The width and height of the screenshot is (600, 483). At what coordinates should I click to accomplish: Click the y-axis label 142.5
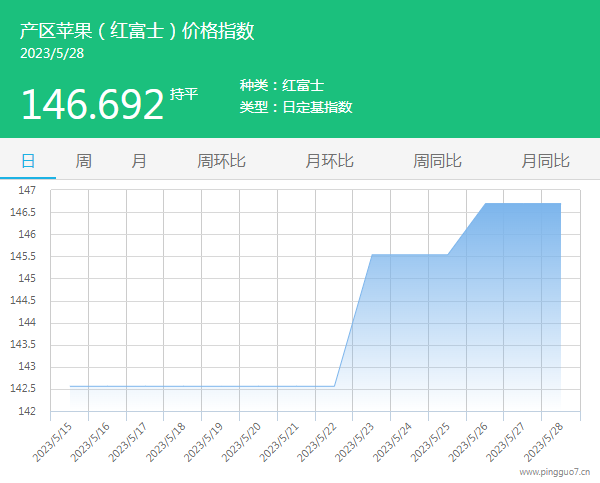23,388
